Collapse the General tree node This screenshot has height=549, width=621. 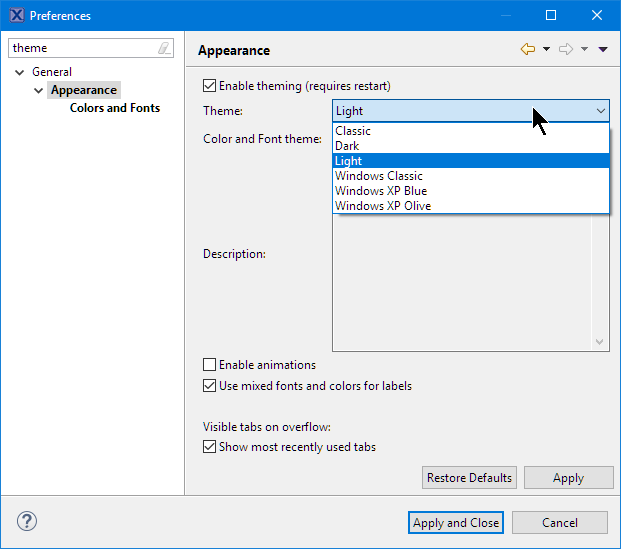(20, 72)
